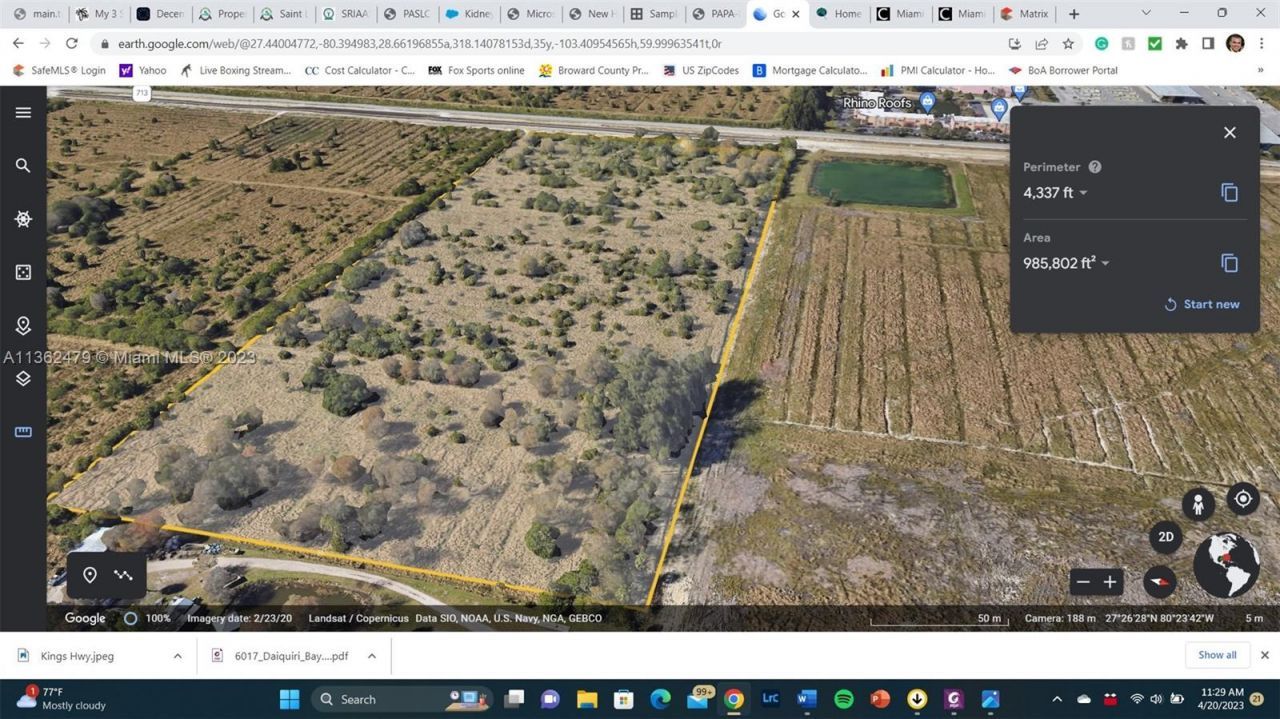Open the Map Style settings
Screen dimensions: 1280x719
(x=23, y=271)
